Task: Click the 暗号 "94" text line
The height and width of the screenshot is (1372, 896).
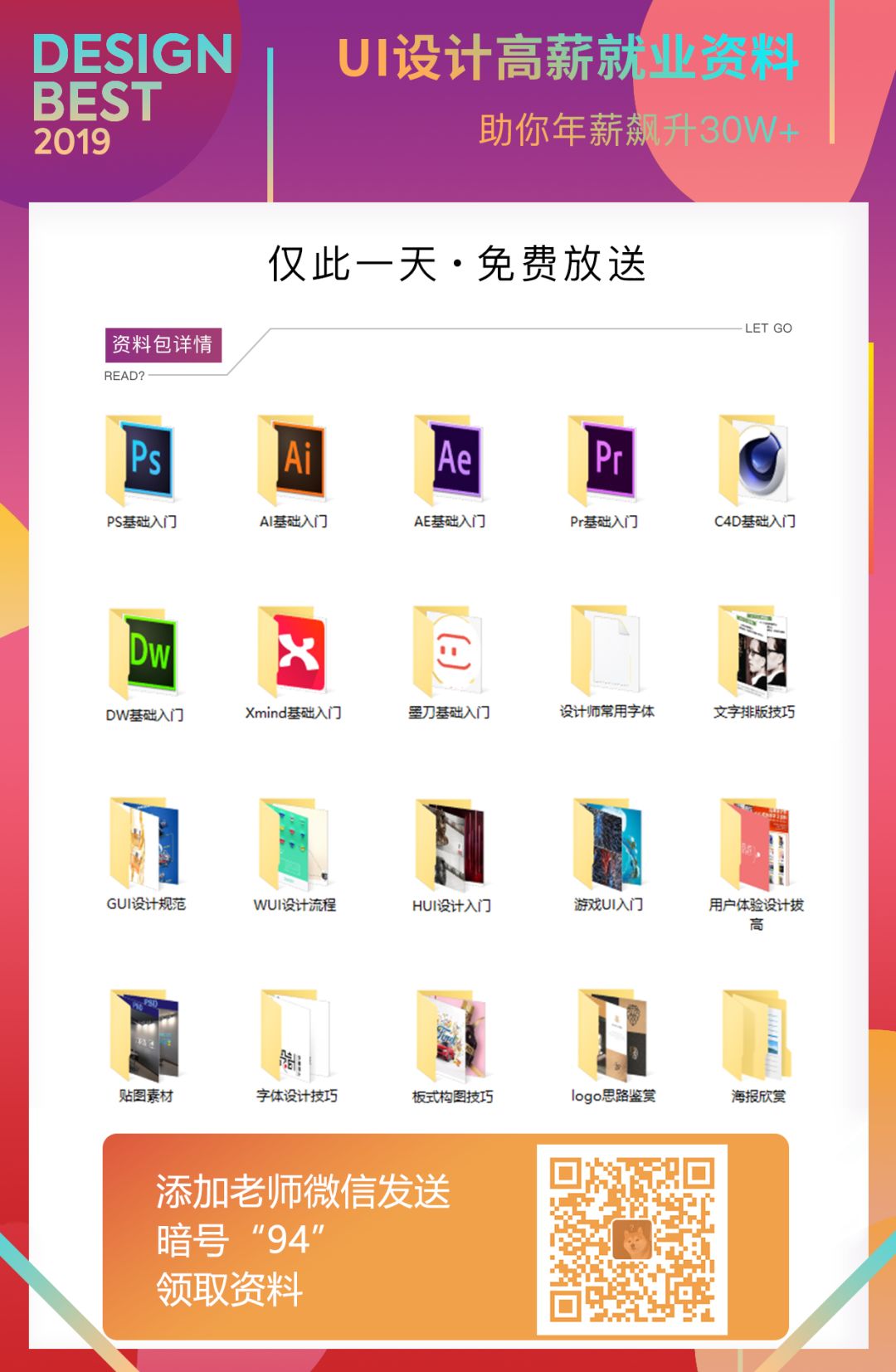Action: pyautogui.click(x=241, y=1240)
